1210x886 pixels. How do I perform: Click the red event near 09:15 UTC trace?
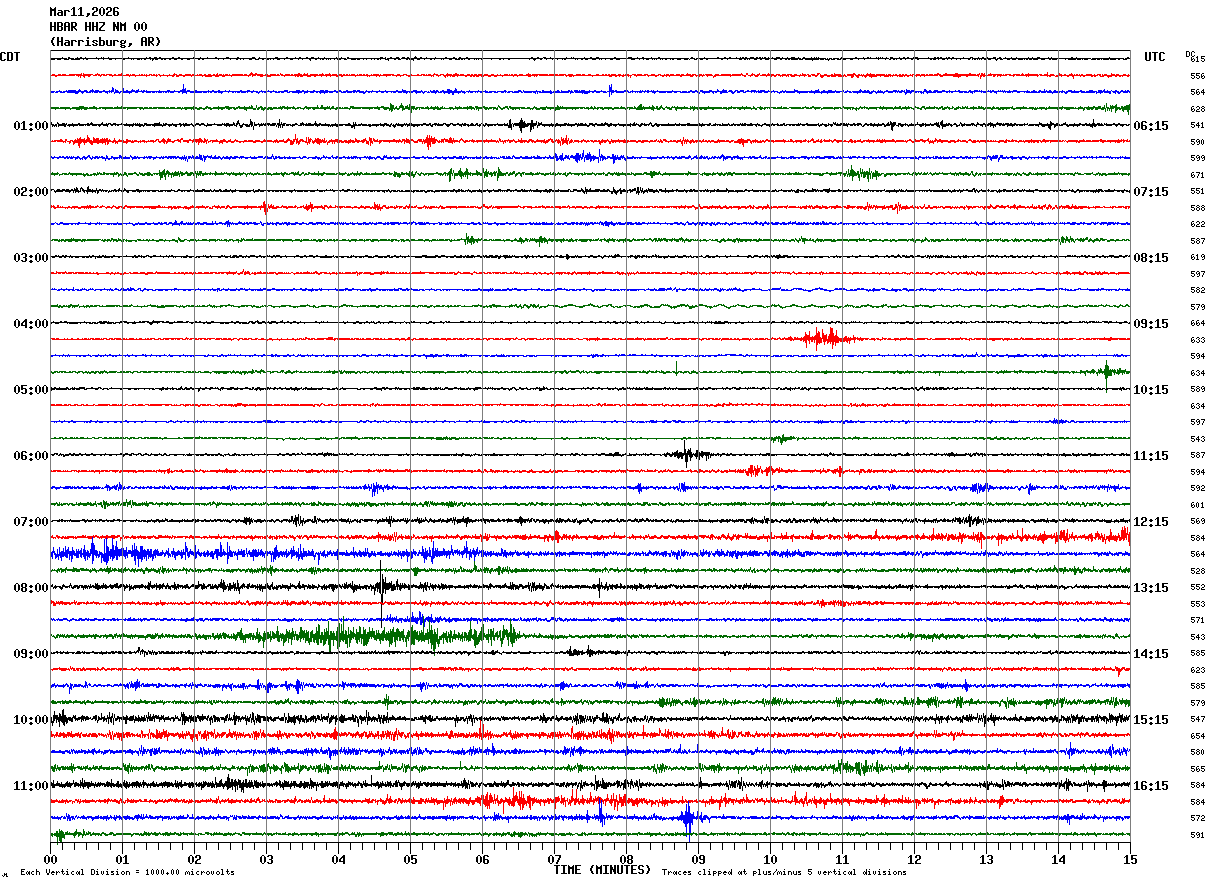point(822,338)
